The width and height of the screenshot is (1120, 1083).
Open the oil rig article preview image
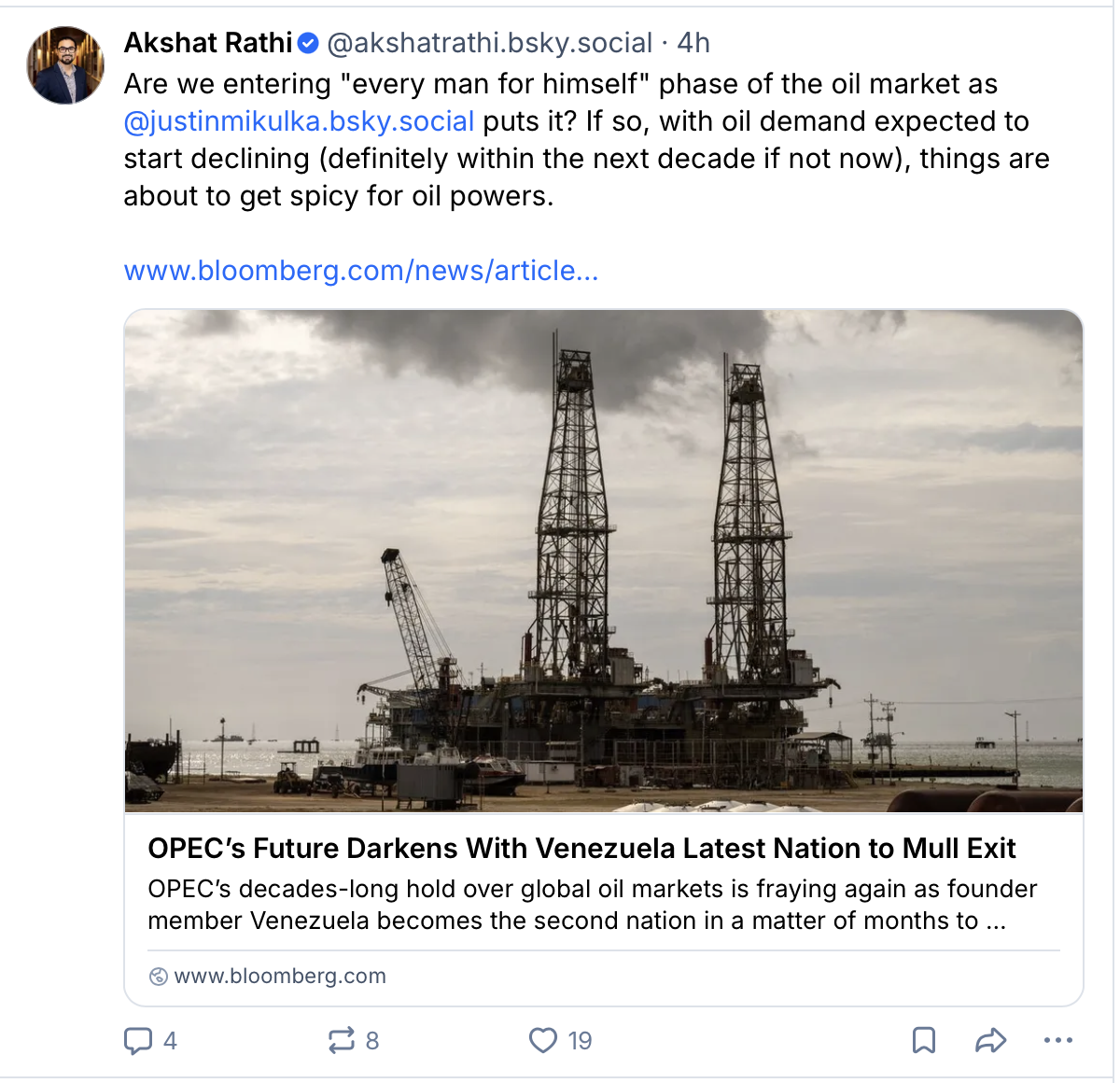604,561
